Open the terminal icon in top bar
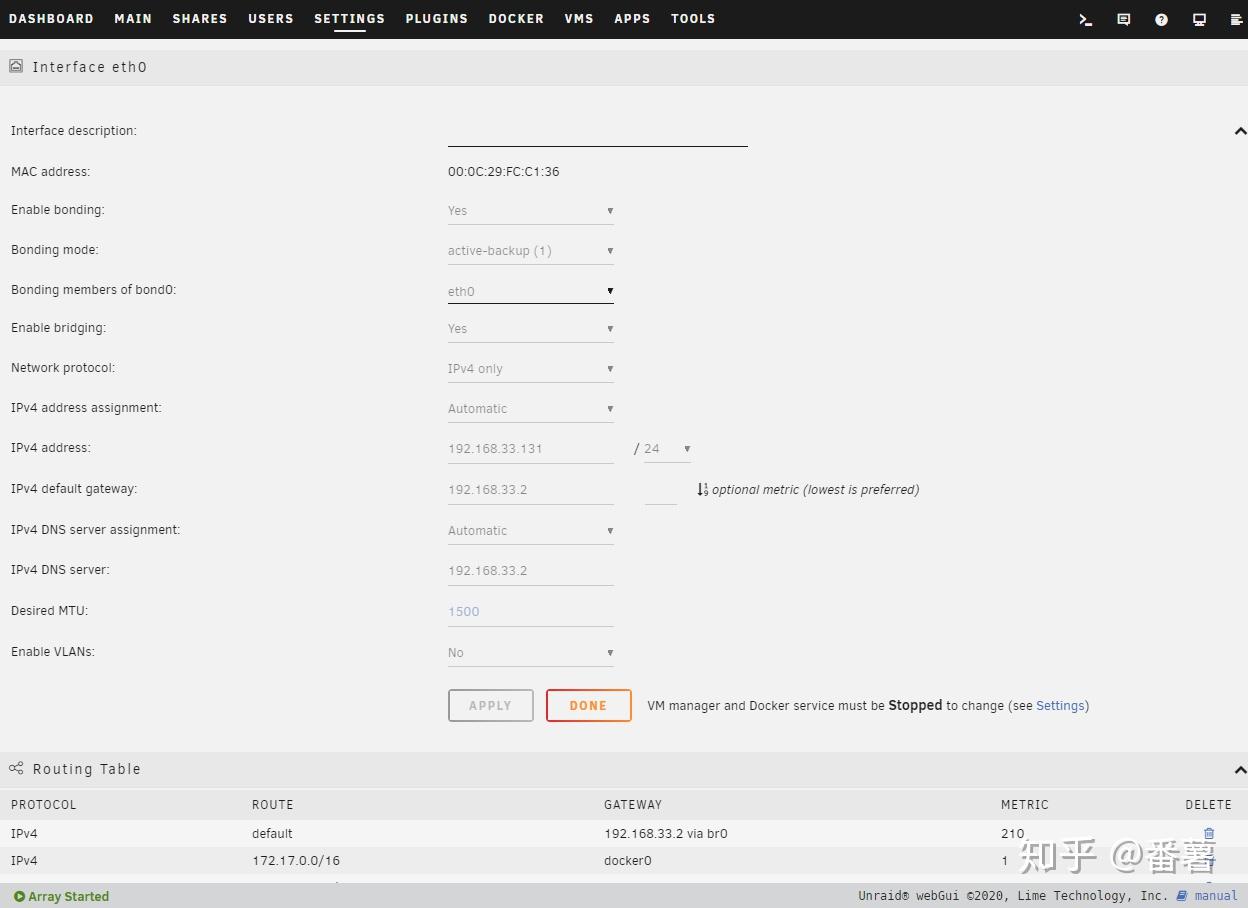 1085,19
